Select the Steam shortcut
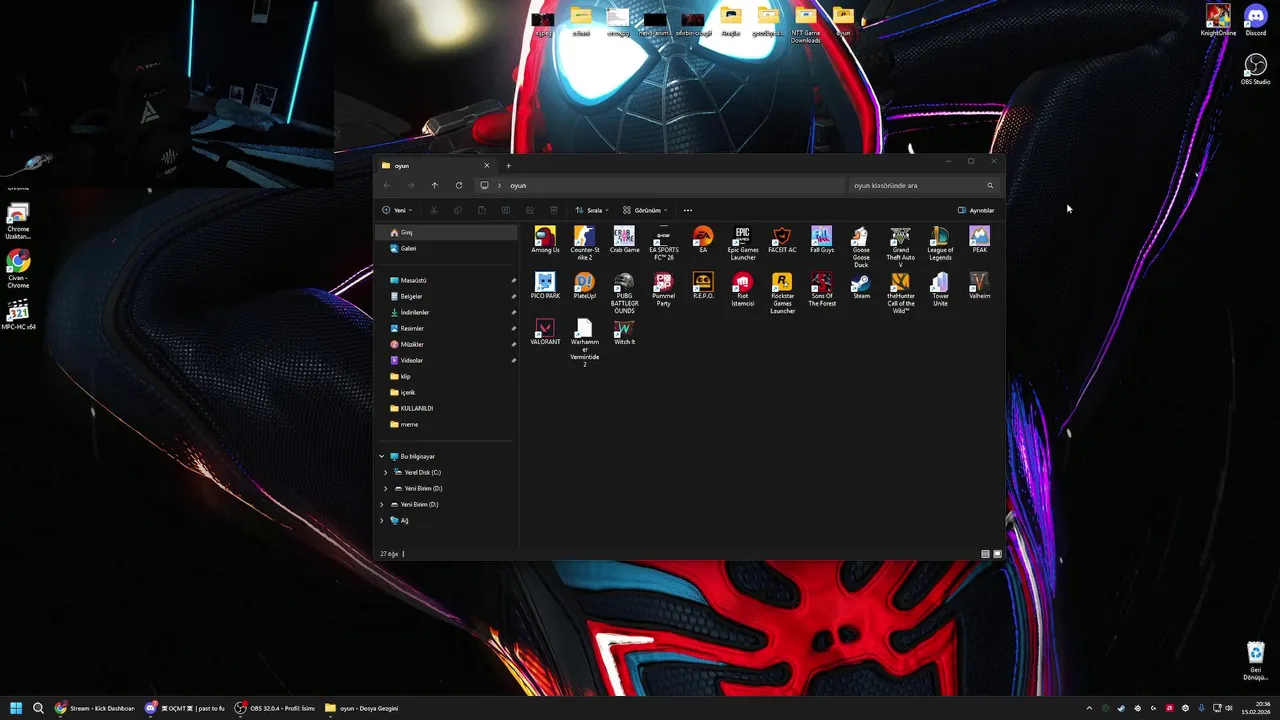The width and height of the screenshot is (1280, 720). 861,286
